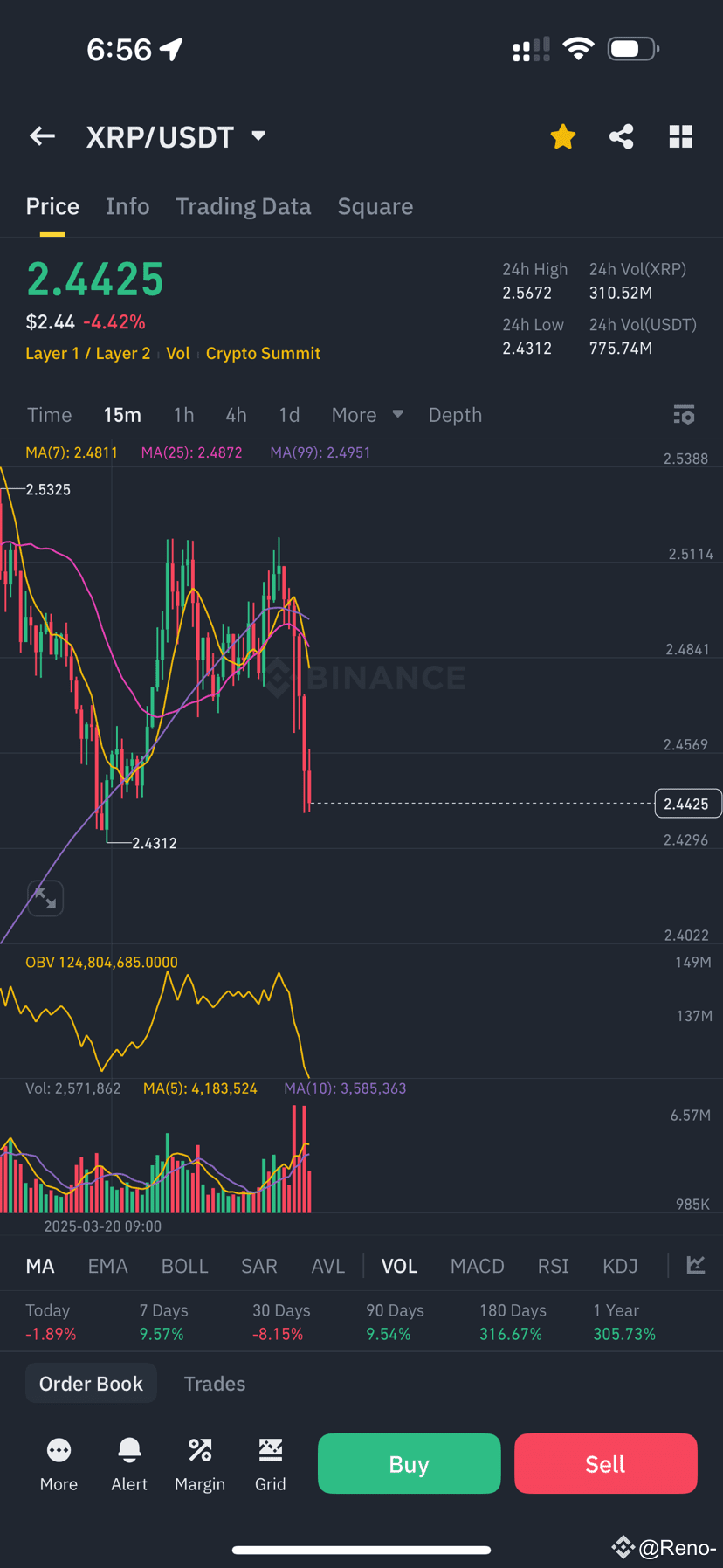Set a price Alert with bell icon
Viewport: 723px width, 1568px height.
(x=129, y=1465)
